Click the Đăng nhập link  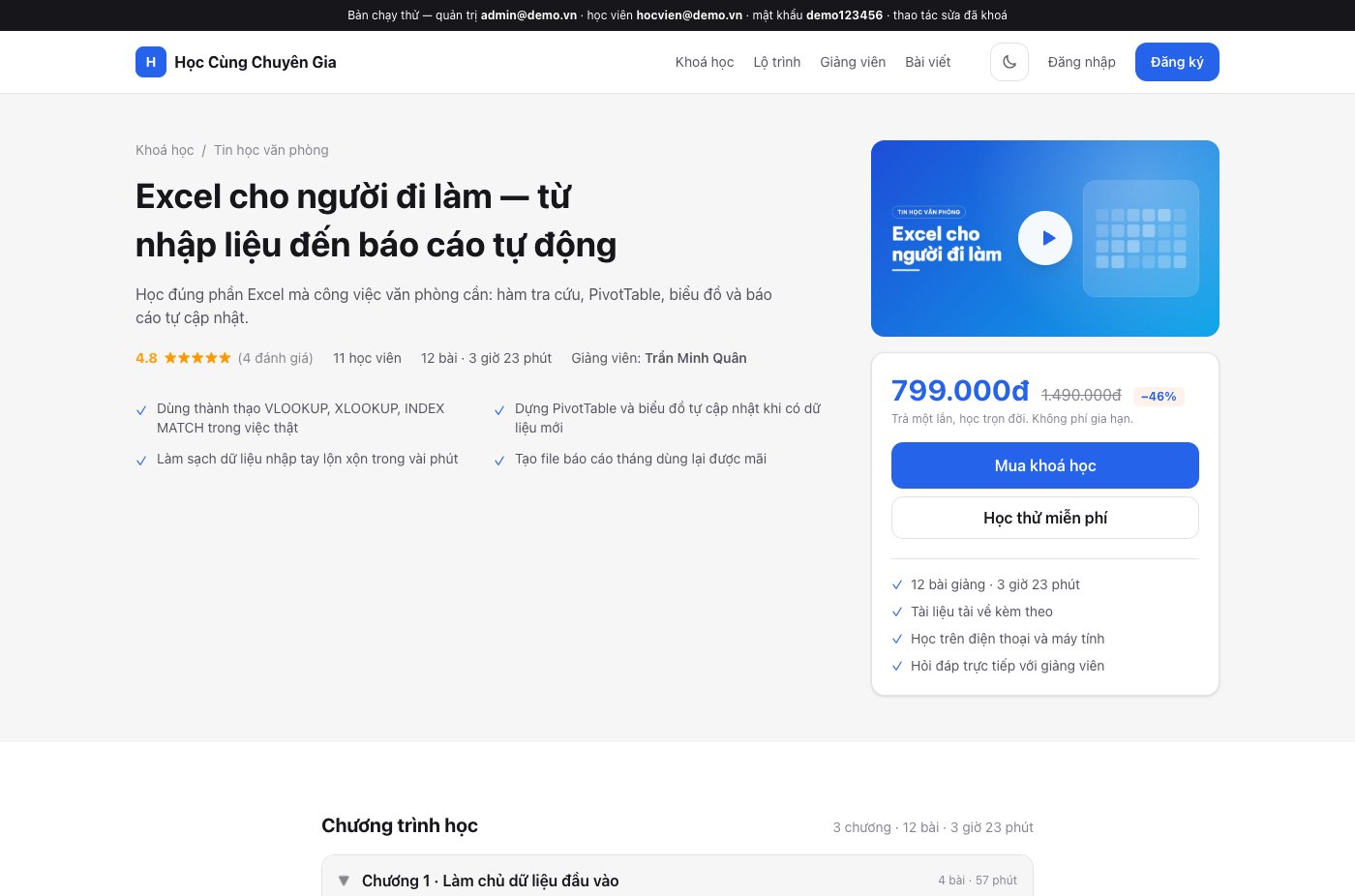1082,62
